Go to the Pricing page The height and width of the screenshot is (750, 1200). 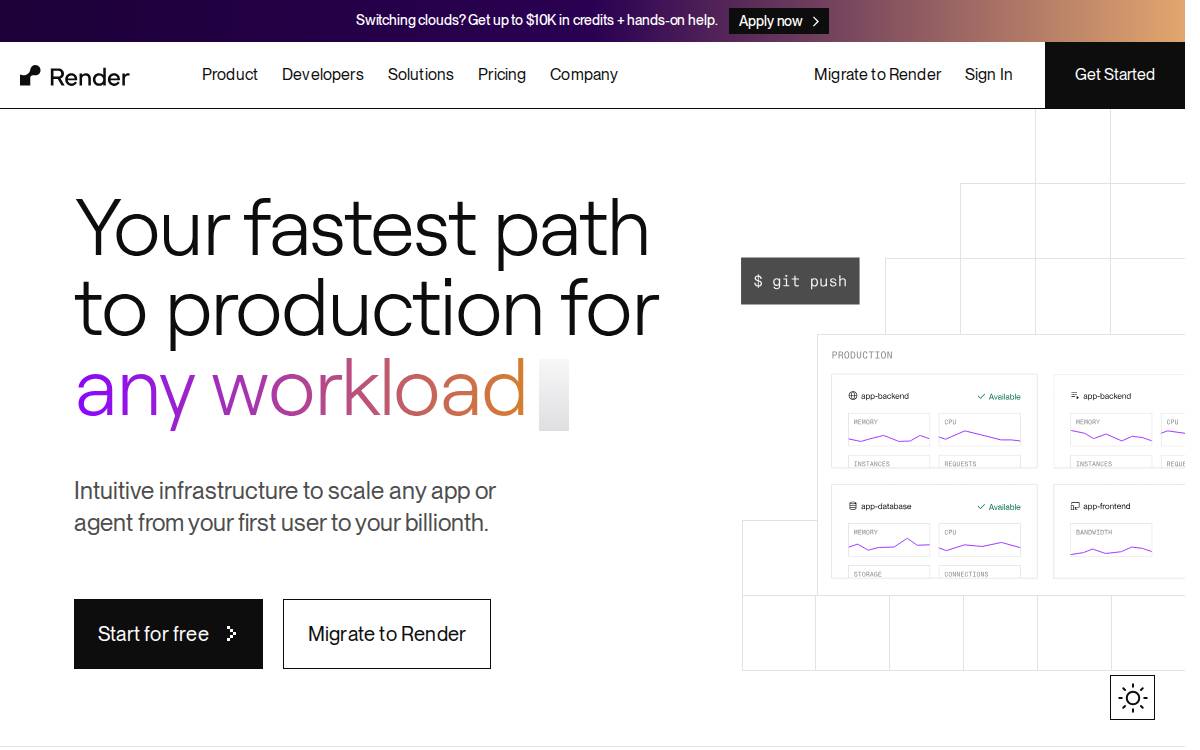coord(502,74)
